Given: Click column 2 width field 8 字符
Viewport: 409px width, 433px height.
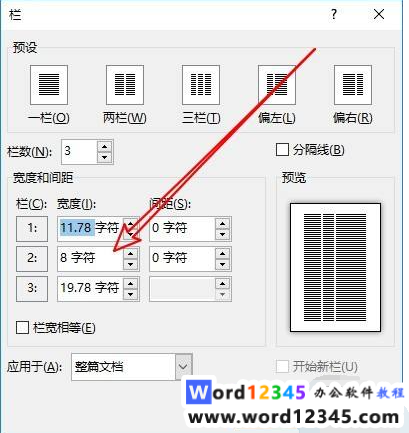Looking at the screenshot, I should tap(90, 259).
